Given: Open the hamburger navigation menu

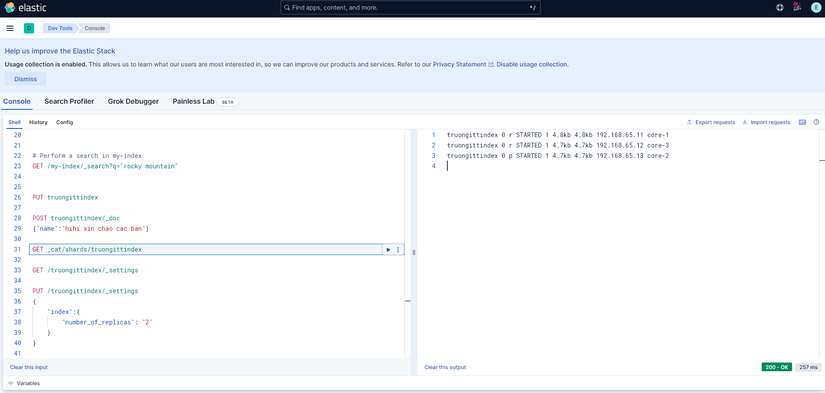Looking at the screenshot, I should pyautogui.click(x=10, y=28).
